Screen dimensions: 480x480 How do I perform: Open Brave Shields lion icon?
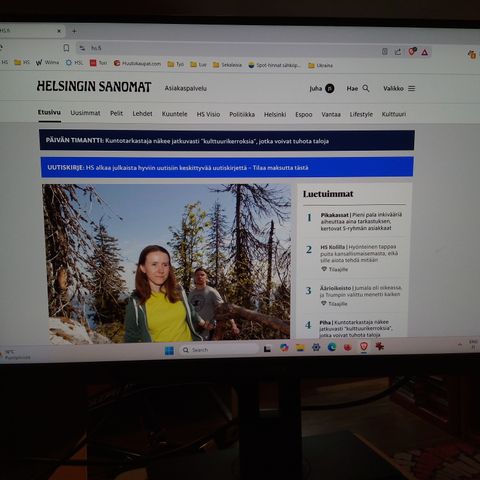[412, 52]
